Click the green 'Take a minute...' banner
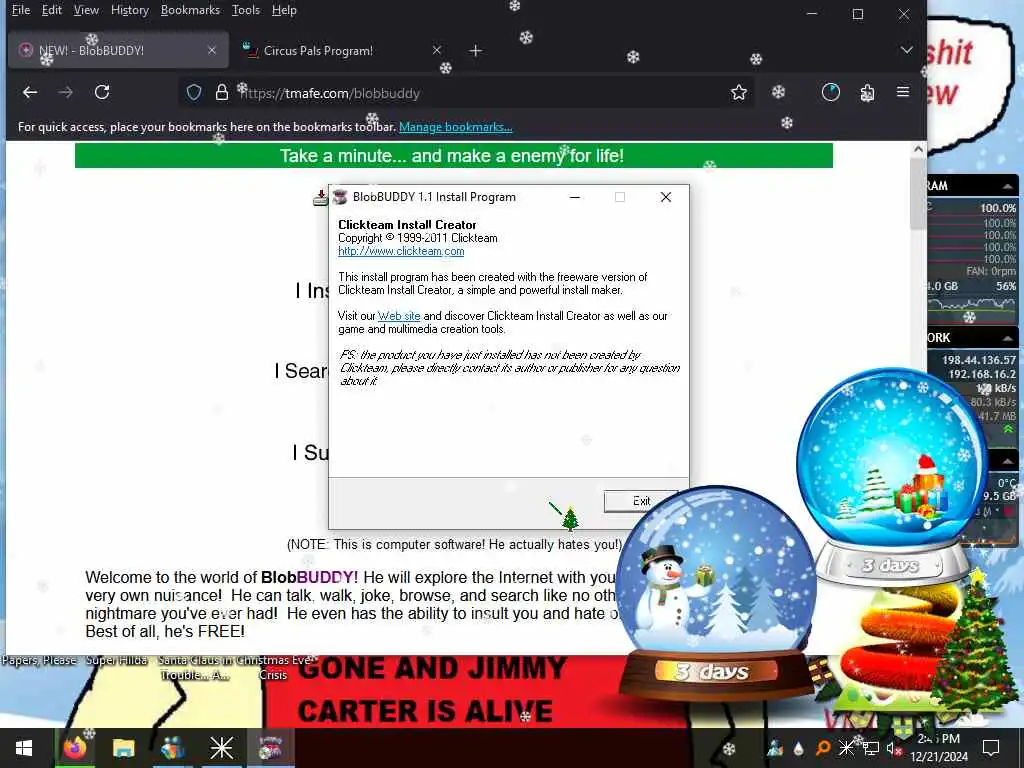The image size is (1024, 768). 453,156
